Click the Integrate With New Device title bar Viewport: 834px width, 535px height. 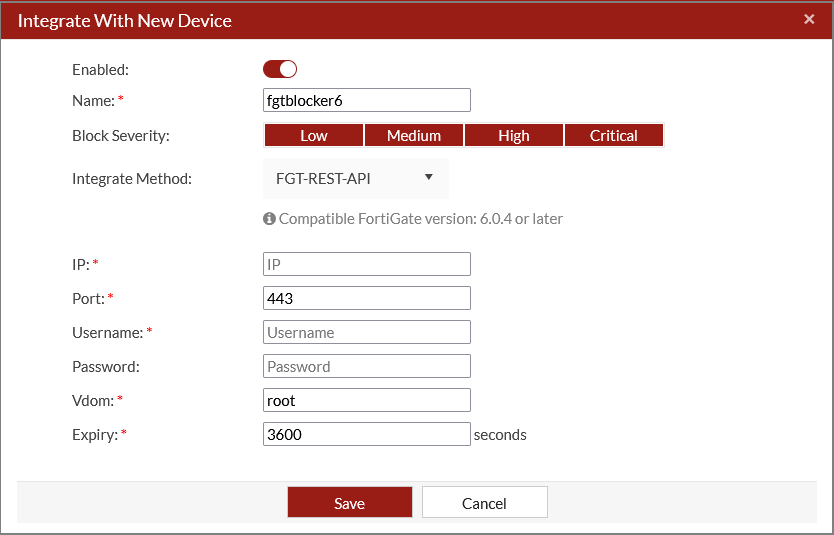tap(400, 20)
